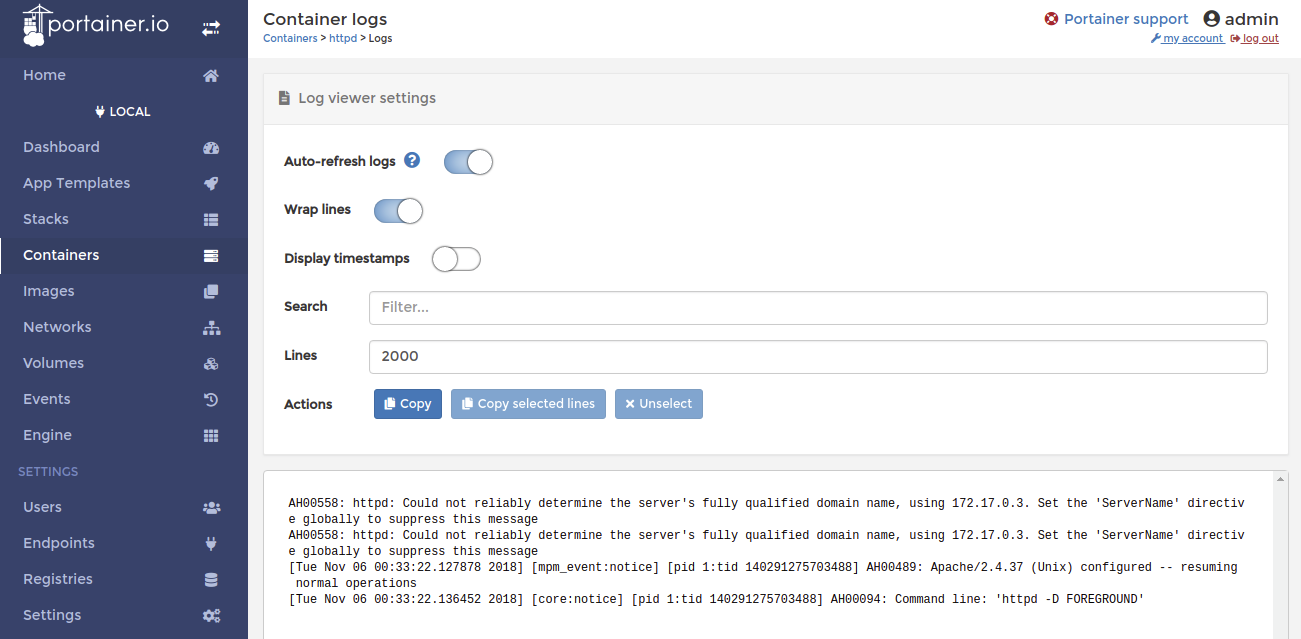
Task: Click the sidebar collapse arrows icon
Action: 210,29
